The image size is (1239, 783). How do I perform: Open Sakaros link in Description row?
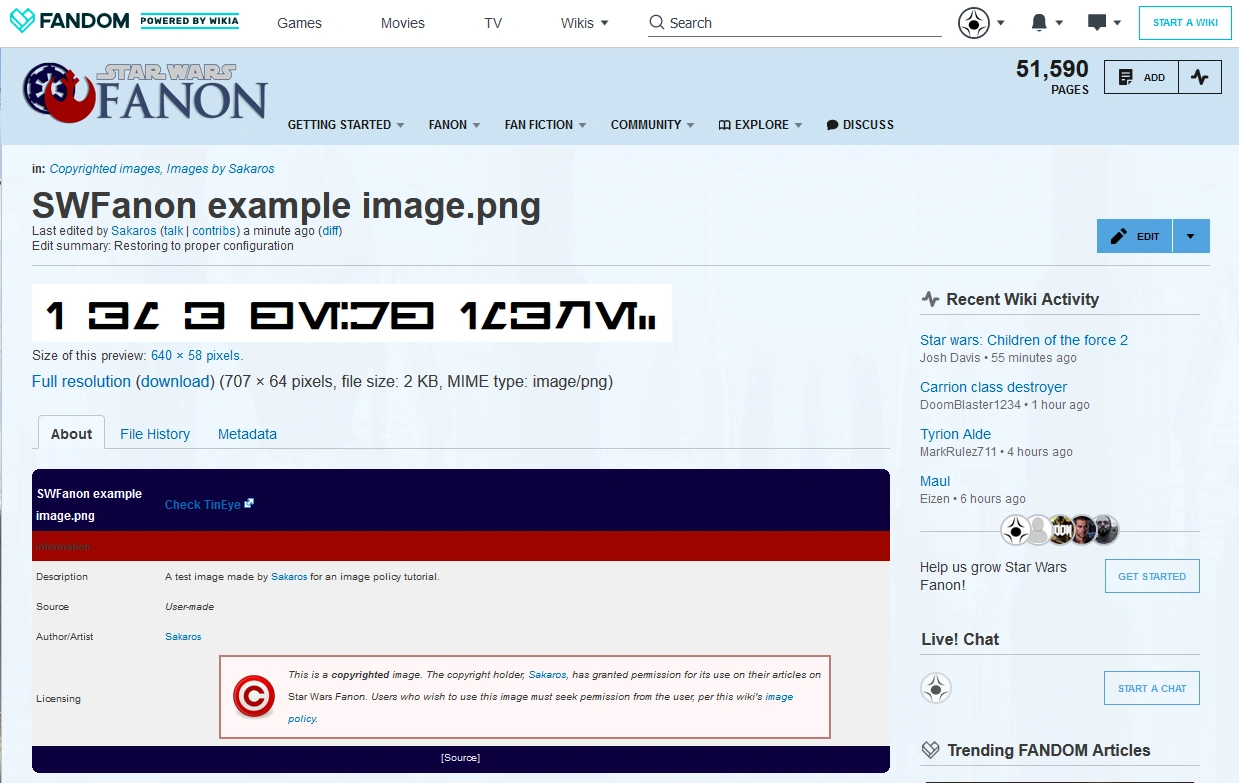click(289, 577)
